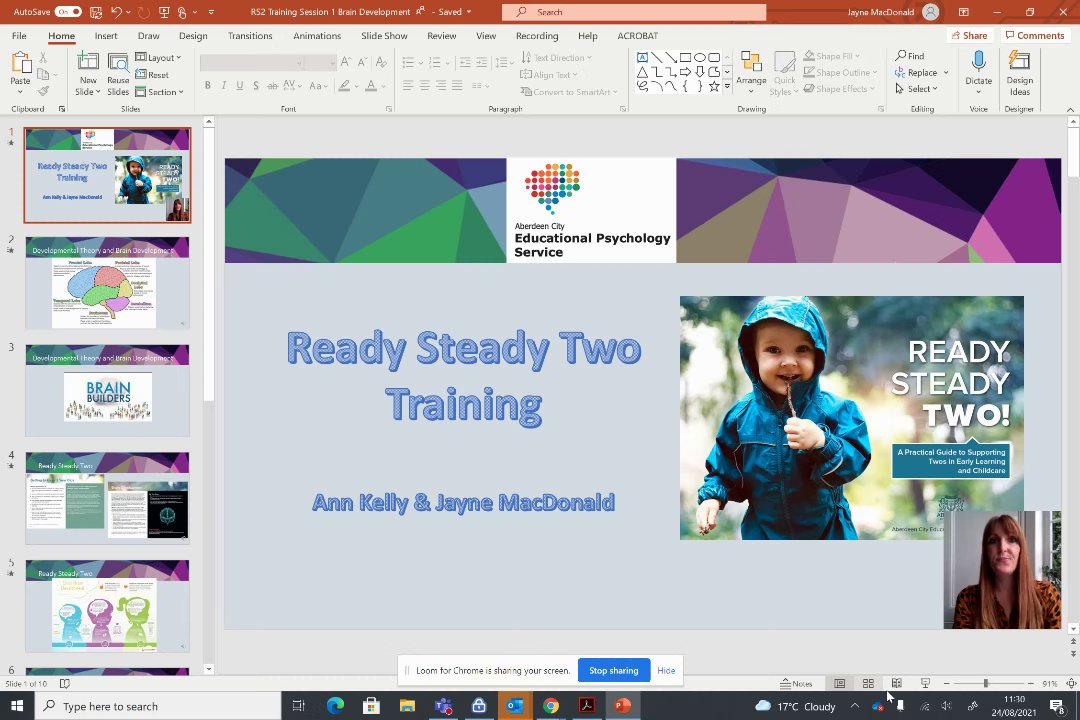Toggle Italic formatting

(x=224, y=85)
